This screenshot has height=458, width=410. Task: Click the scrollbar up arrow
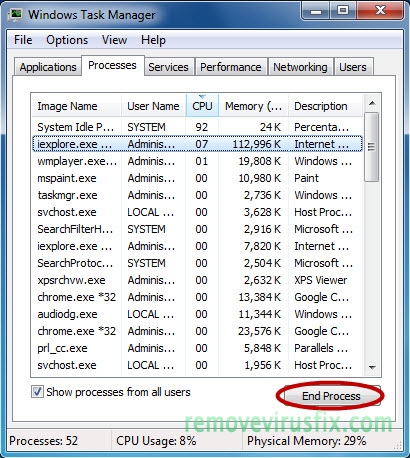[372, 103]
